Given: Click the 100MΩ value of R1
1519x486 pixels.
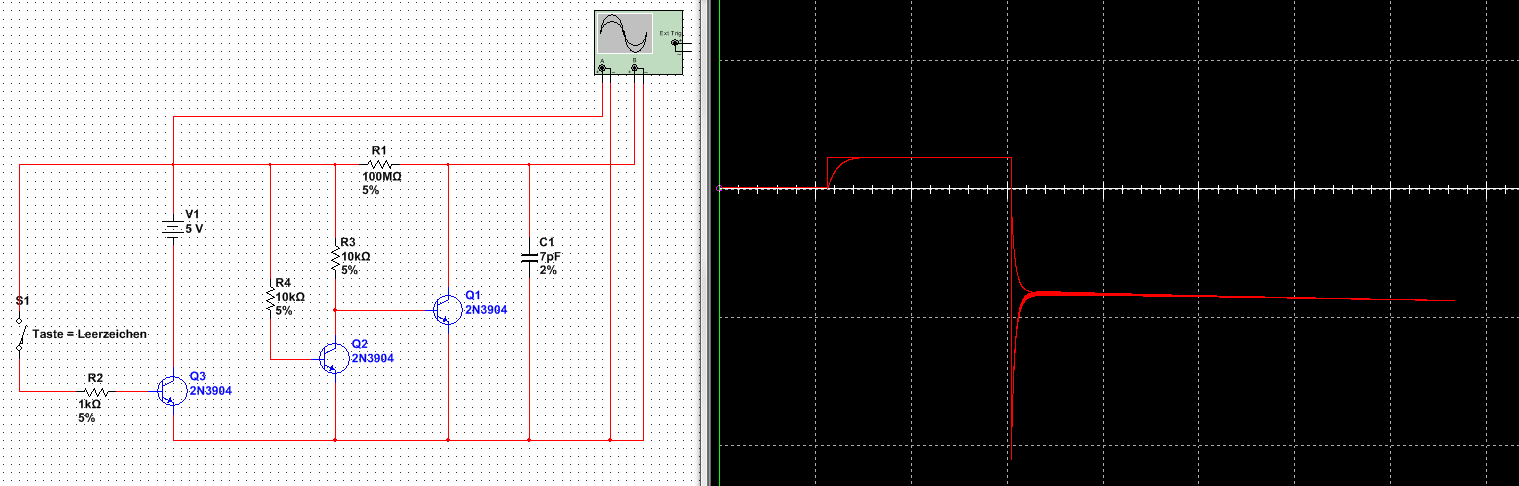Looking at the screenshot, I should 382,177.
